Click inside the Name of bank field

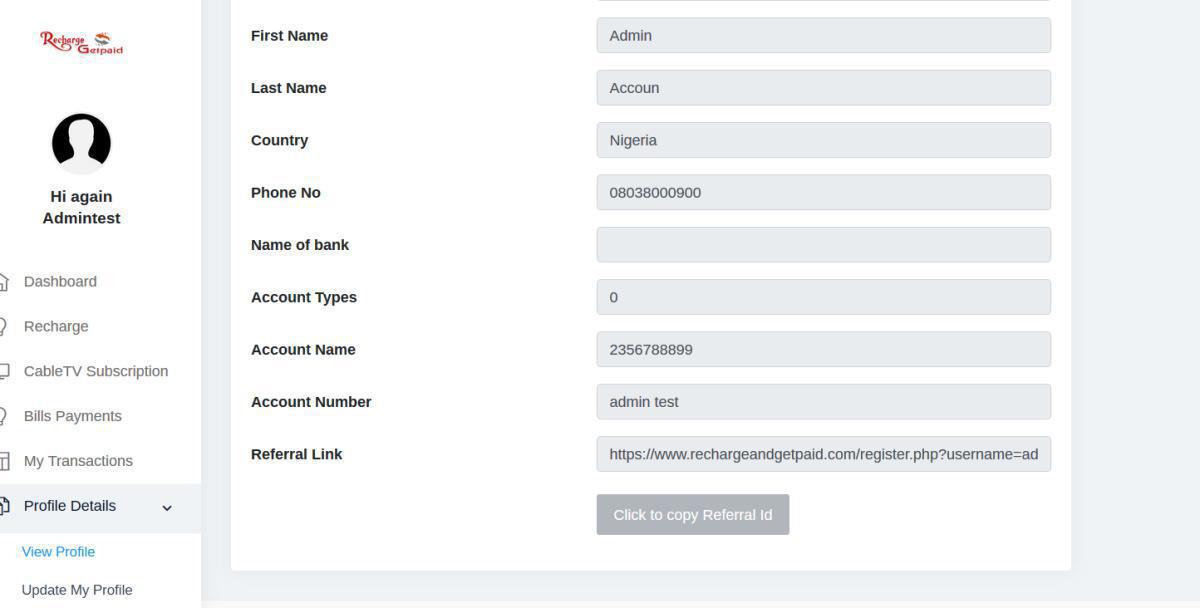pyautogui.click(x=822, y=244)
